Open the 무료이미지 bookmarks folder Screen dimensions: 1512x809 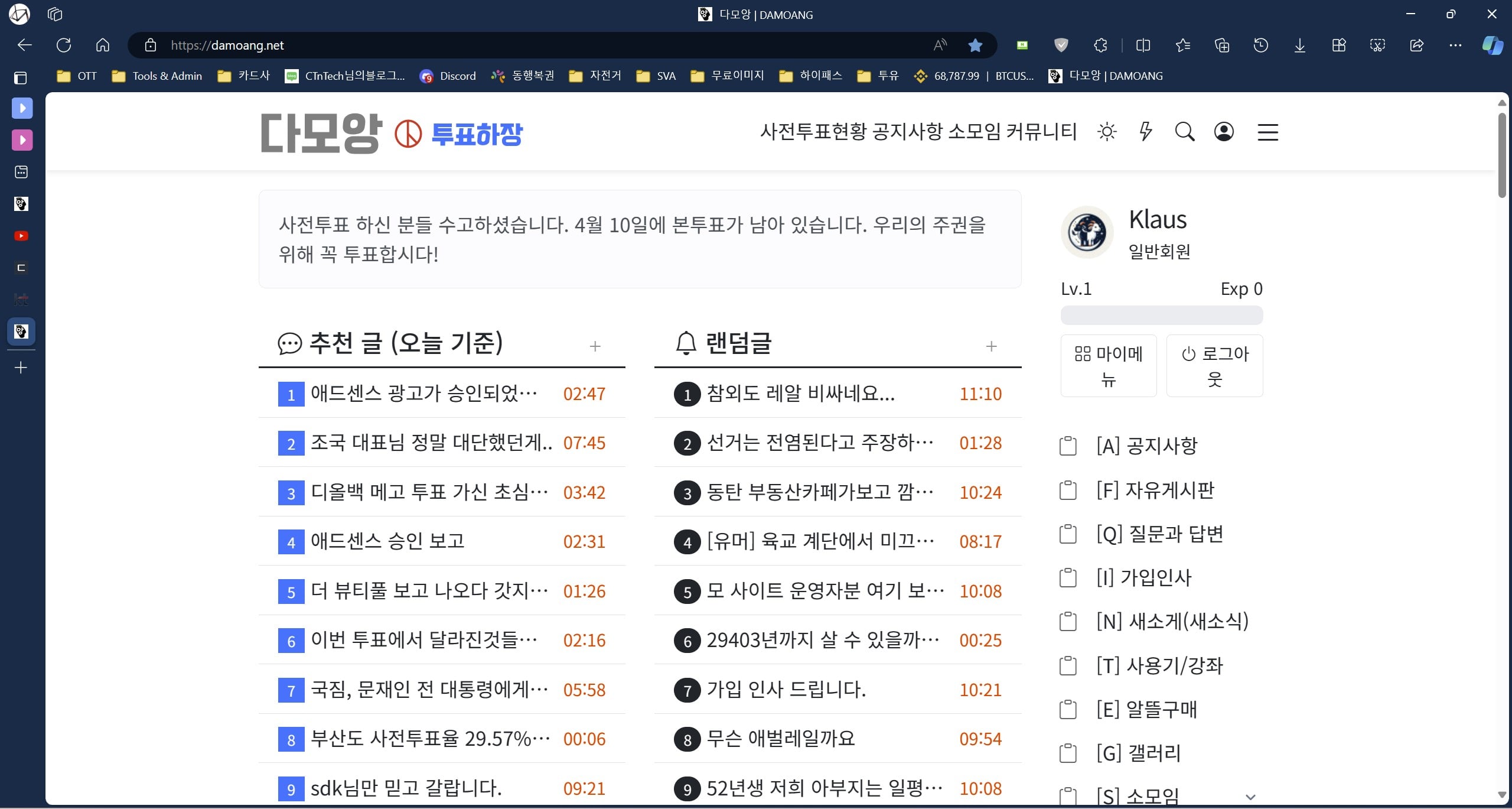click(727, 76)
